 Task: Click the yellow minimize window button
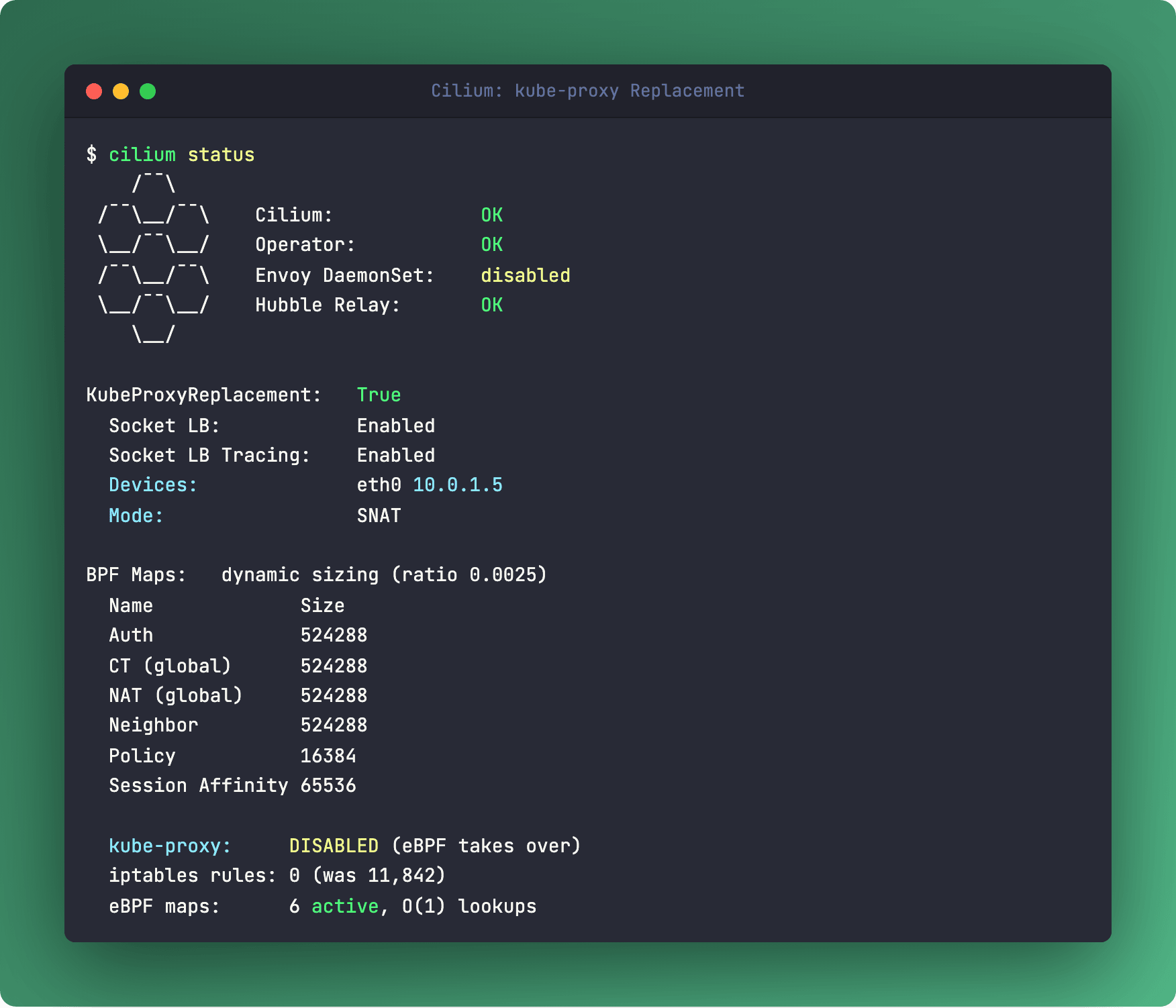click(x=121, y=91)
